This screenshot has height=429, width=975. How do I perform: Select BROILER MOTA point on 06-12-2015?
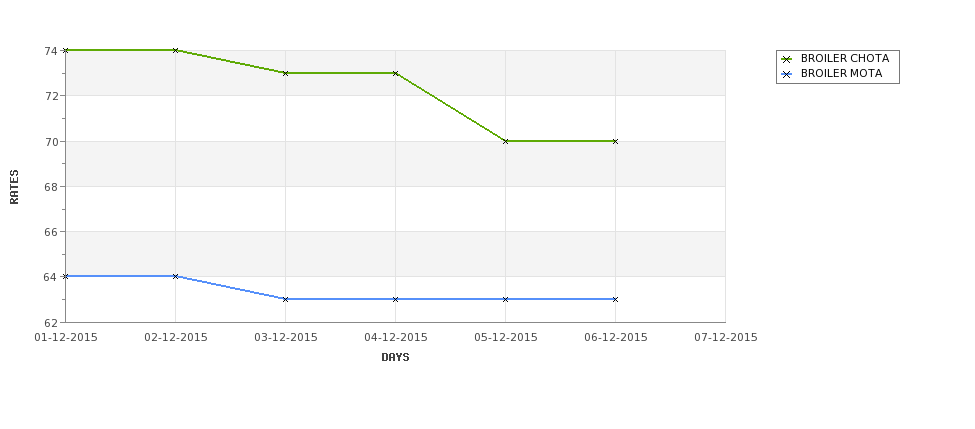pos(616,299)
